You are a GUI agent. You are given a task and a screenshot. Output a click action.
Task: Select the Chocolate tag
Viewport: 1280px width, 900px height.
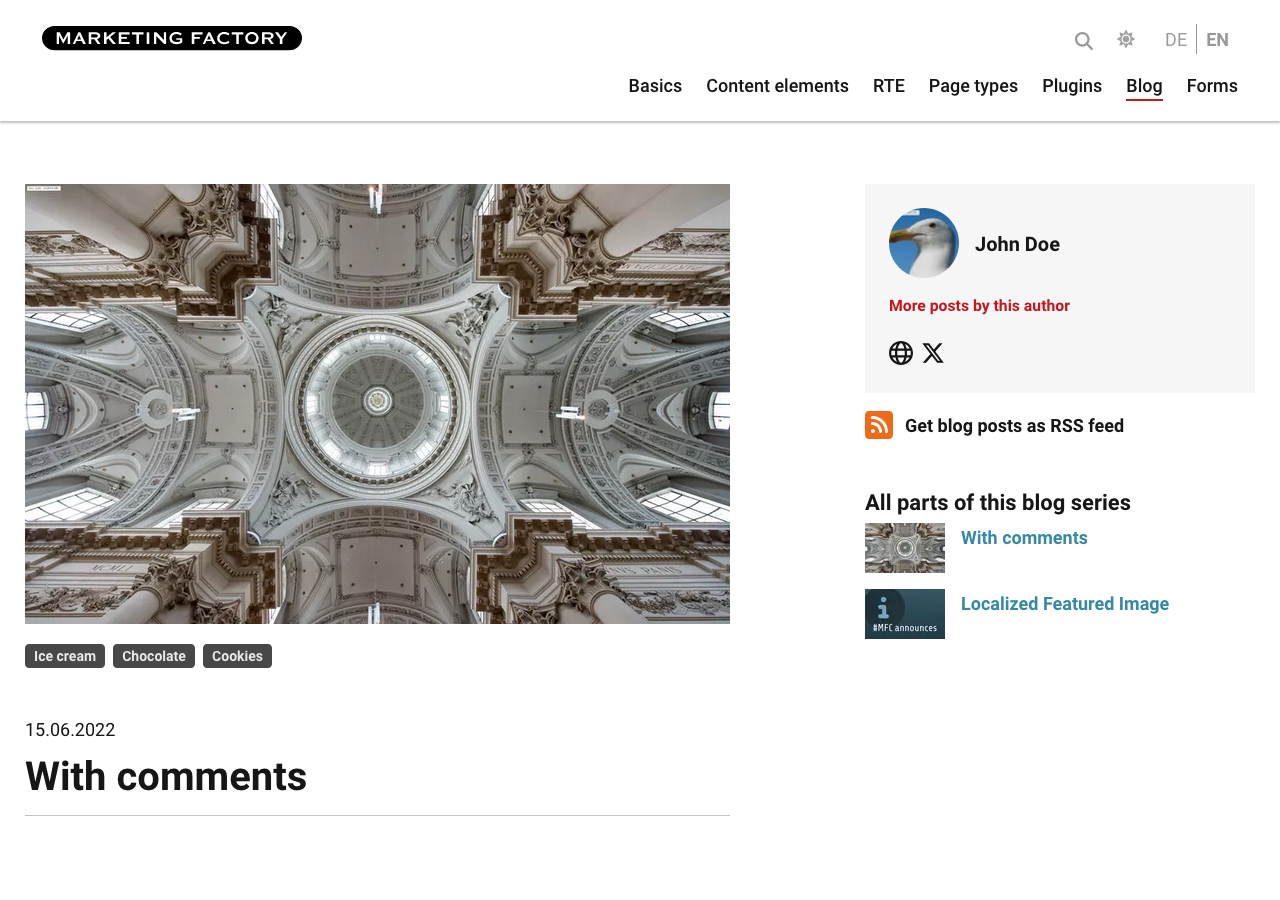(x=154, y=656)
